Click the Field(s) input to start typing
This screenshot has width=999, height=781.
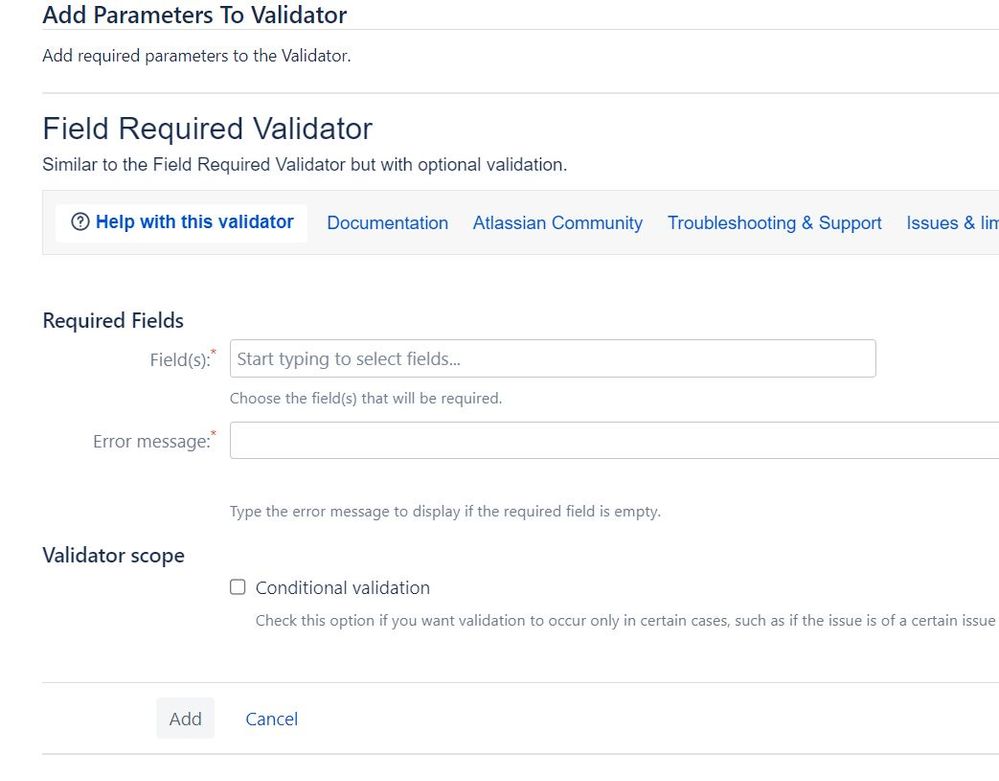(400, 358)
